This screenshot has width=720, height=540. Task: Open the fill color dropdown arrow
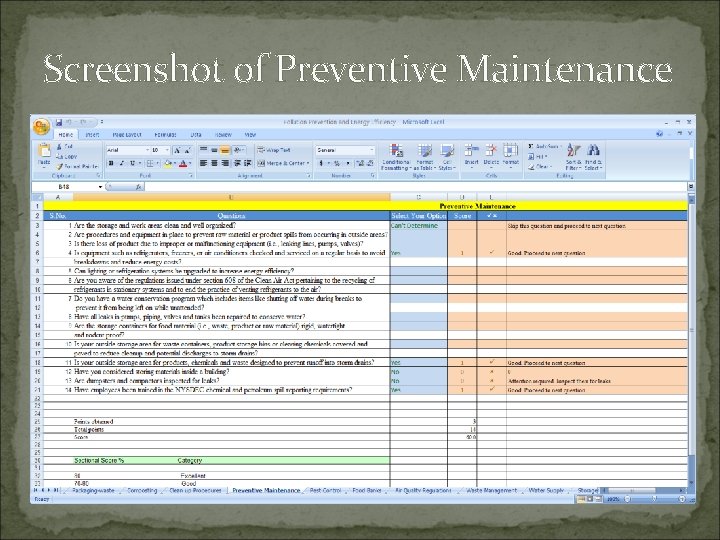(x=174, y=163)
